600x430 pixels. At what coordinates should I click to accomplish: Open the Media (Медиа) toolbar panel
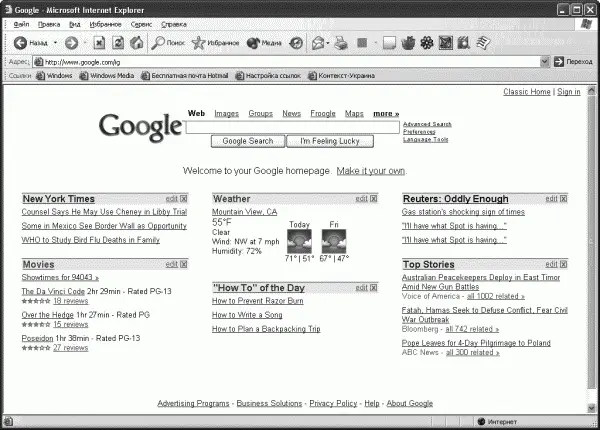click(253, 43)
